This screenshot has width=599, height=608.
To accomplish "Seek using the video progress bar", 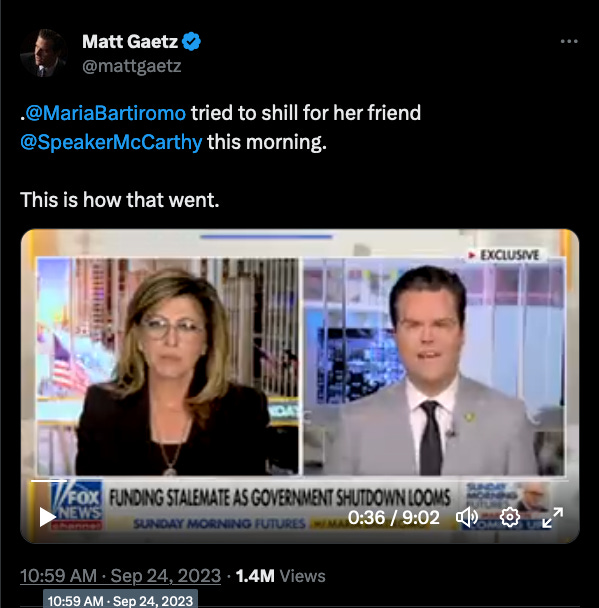I will pyautogui.click(x=300, y=481).
